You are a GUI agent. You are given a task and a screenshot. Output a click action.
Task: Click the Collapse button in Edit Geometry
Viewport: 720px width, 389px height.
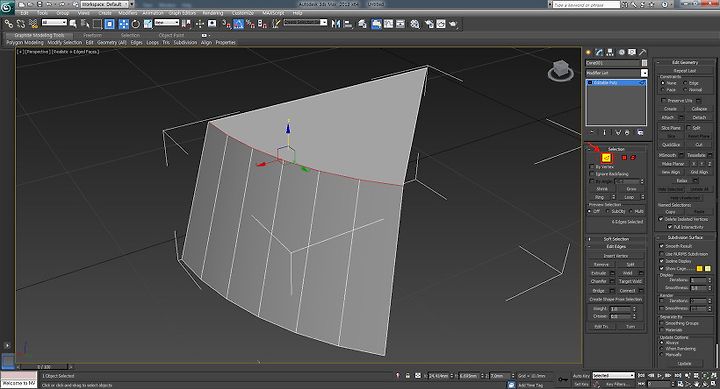coord(699,109)
